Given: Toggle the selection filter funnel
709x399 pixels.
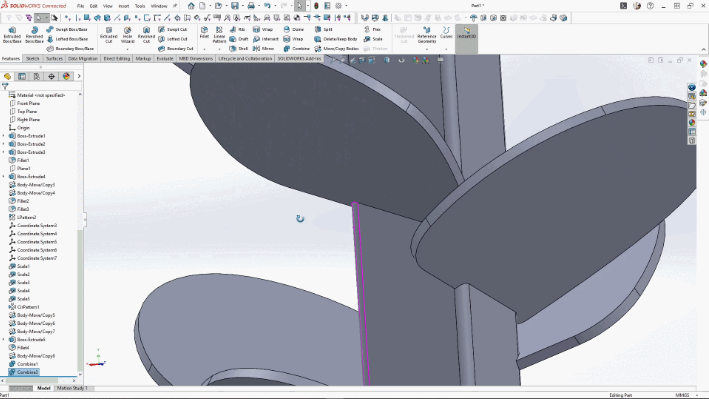Looking at the screenshot, I should (x=5, y=86).
